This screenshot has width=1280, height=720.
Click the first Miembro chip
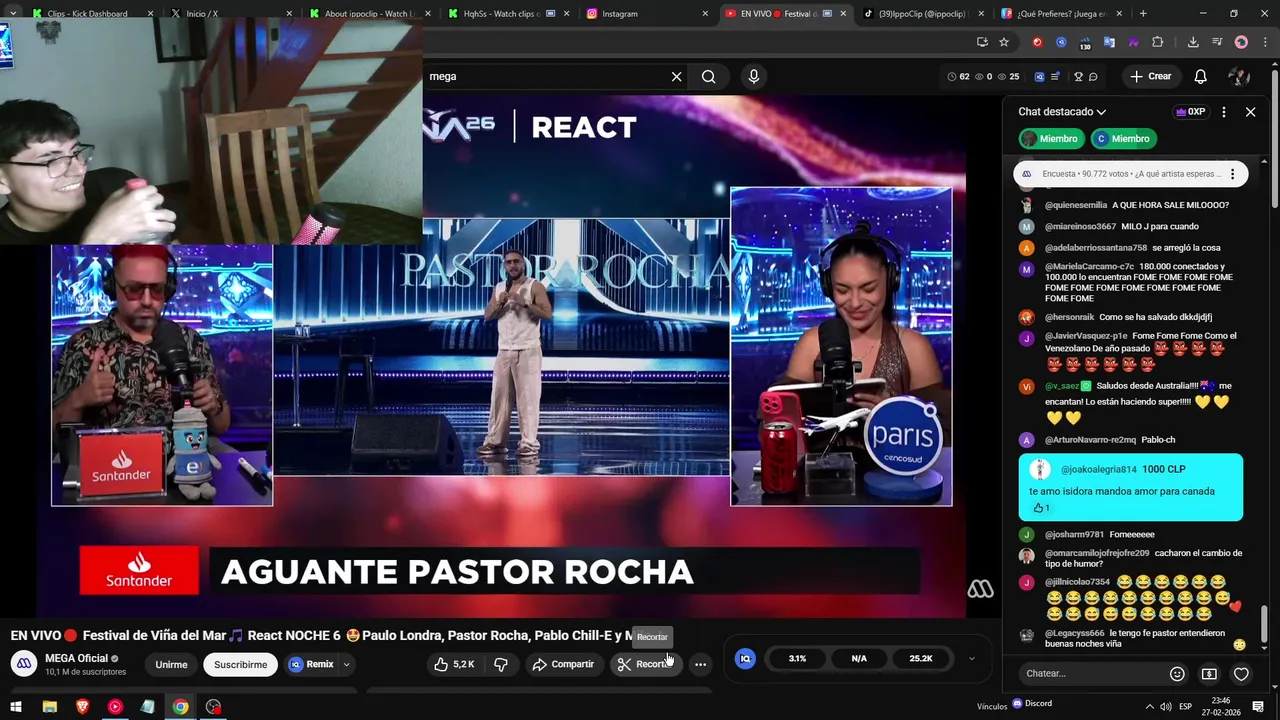pyautogui.click(x=1051, y=139)
